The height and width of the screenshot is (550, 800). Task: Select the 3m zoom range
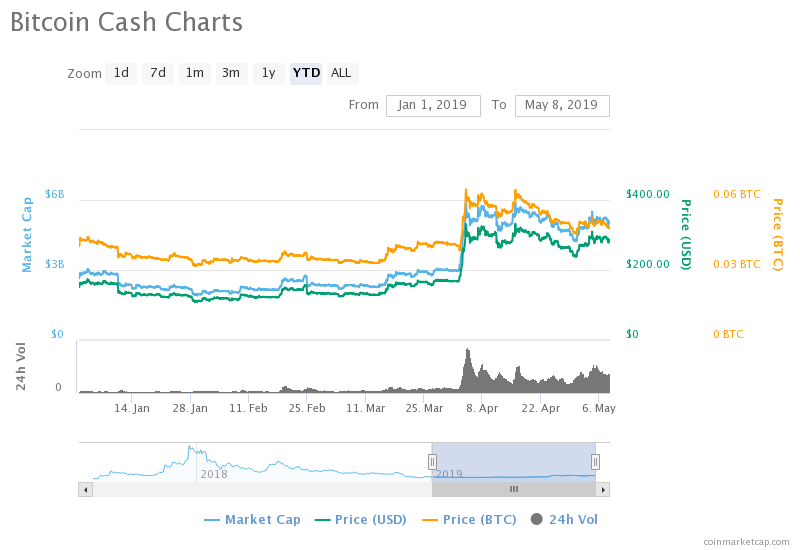(x=232, y=73)
